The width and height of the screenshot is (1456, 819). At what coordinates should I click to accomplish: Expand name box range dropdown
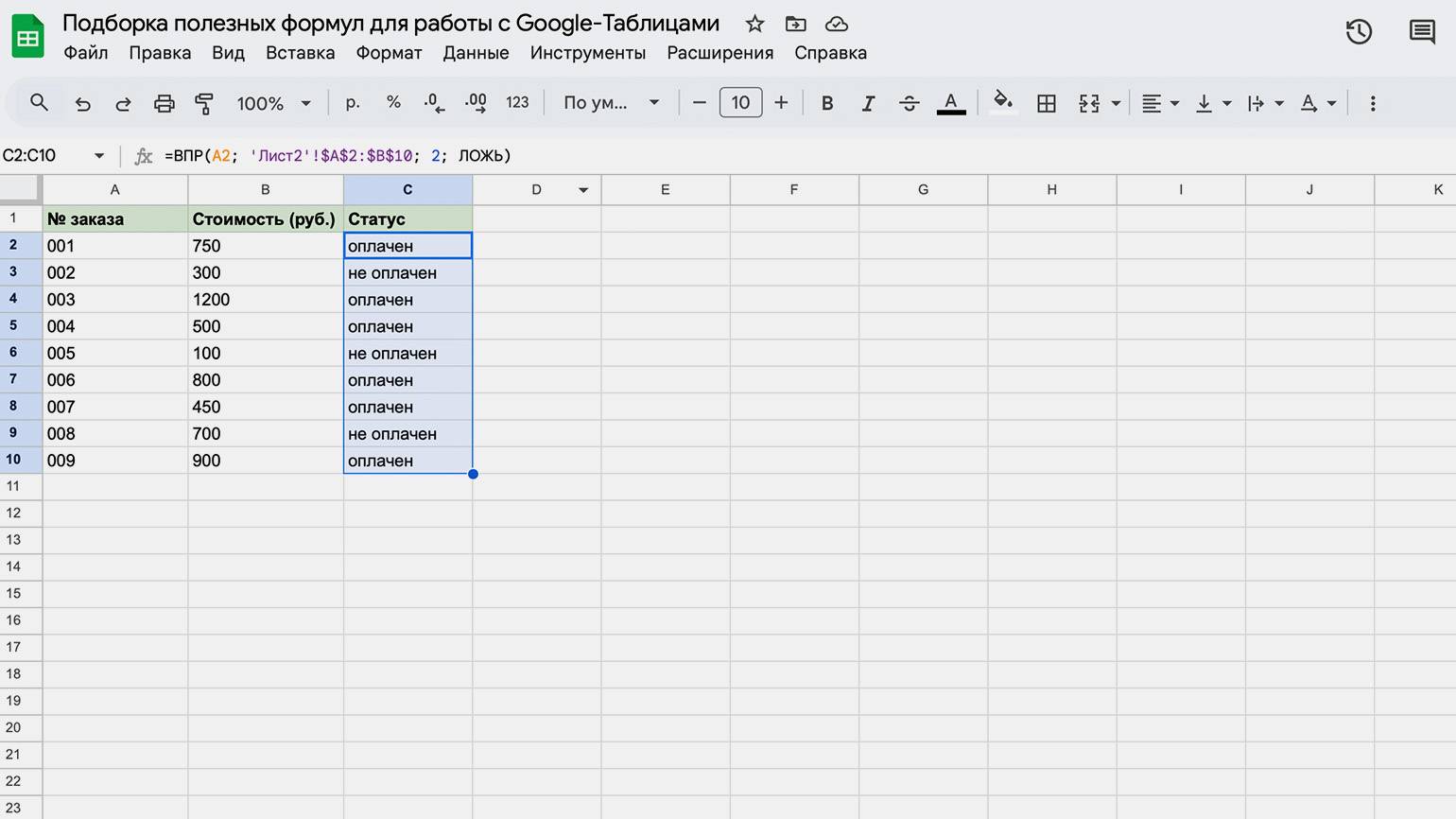pyautogui.click(x=99, y=155)
